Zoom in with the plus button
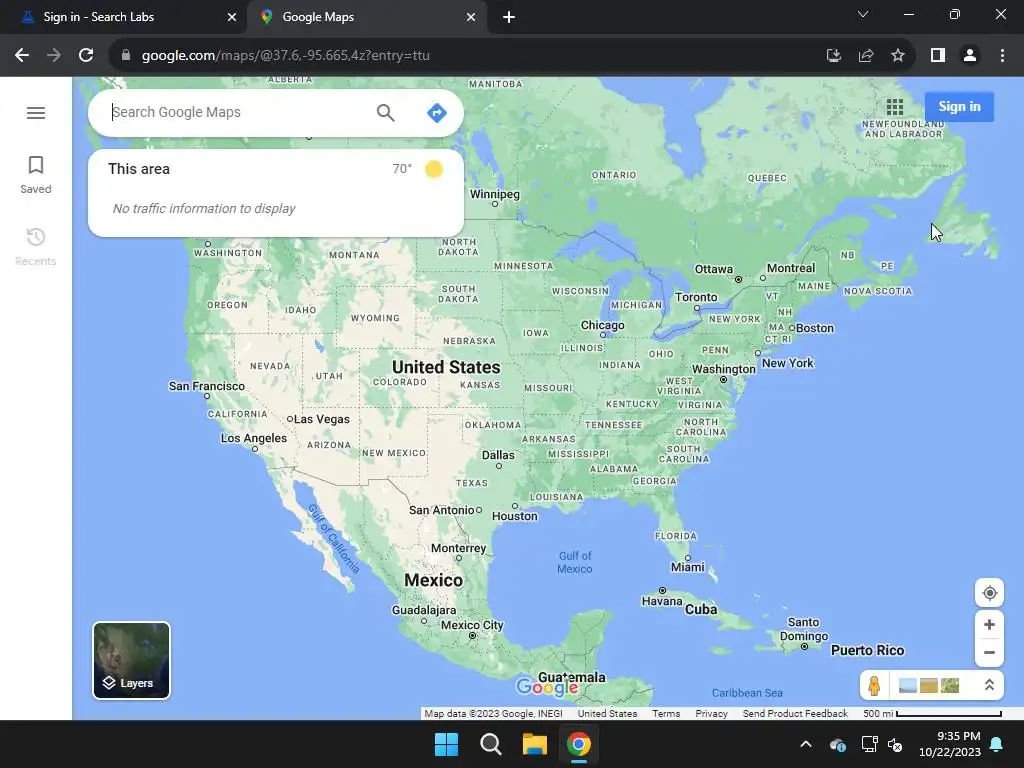Screen dimensions: 1024x768 (989, 624)
